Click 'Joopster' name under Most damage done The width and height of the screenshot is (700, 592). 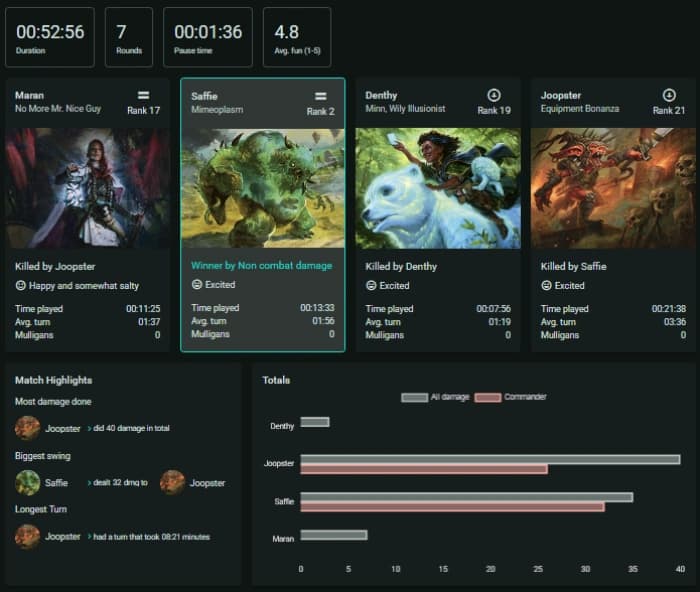point(63,429)
